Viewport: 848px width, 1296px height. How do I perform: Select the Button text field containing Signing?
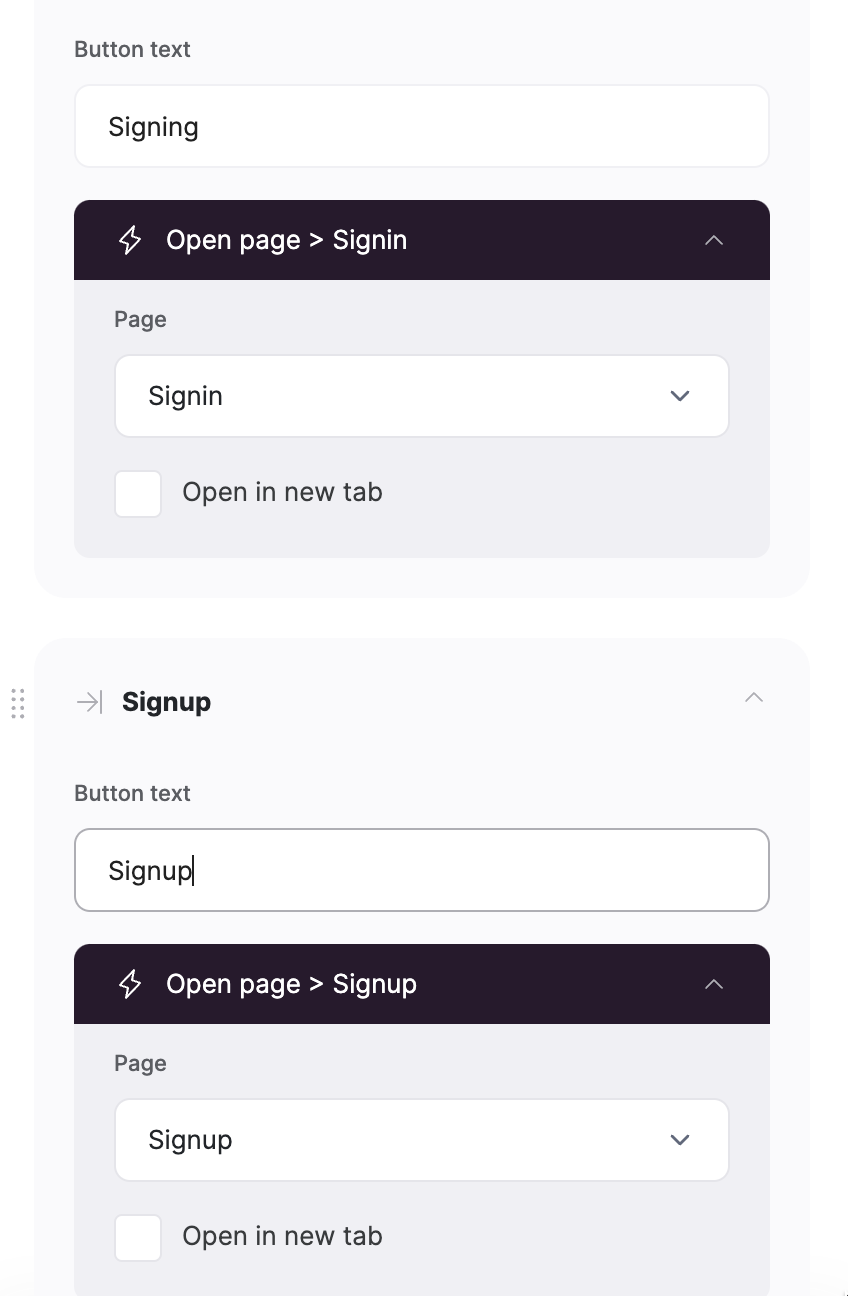click(422, 126)
